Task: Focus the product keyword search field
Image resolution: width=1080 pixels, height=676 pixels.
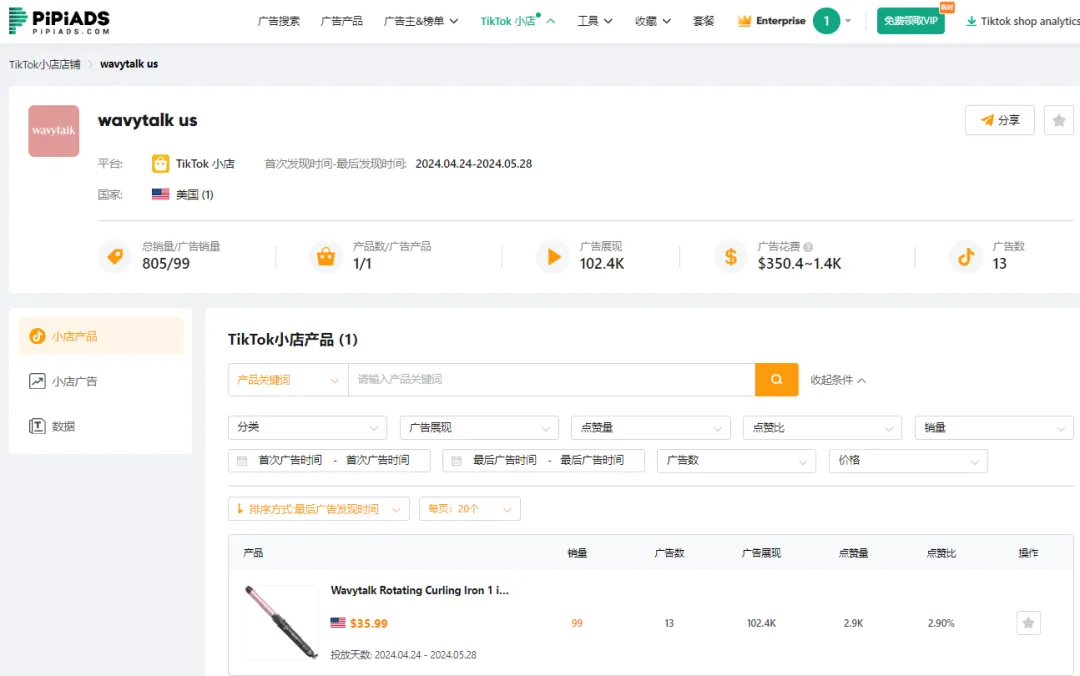Action: pos(551,380)
